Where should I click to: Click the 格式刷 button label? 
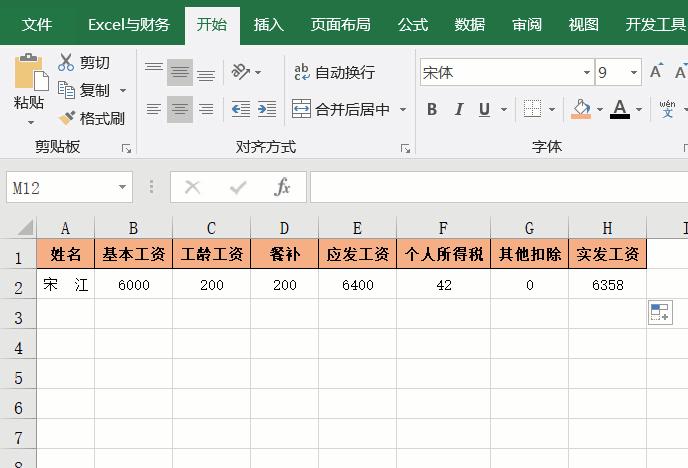[102, 118]
